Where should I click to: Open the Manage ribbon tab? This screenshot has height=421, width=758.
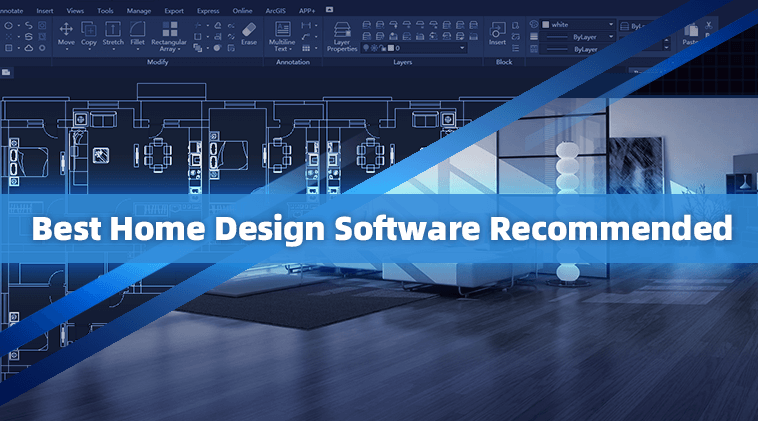[139, 11]
